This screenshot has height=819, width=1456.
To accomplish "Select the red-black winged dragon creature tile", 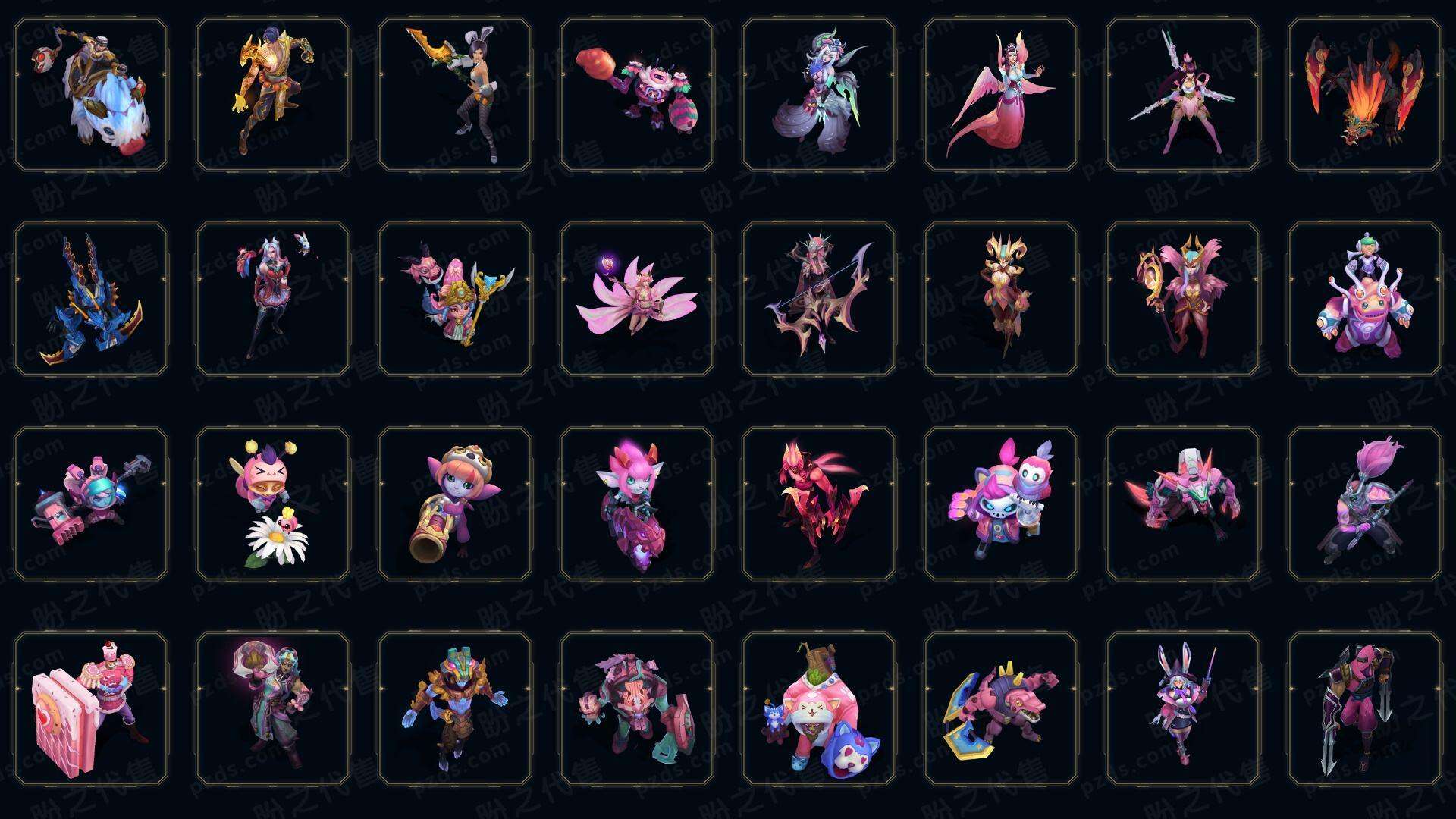I will [x=1365, y=95].
